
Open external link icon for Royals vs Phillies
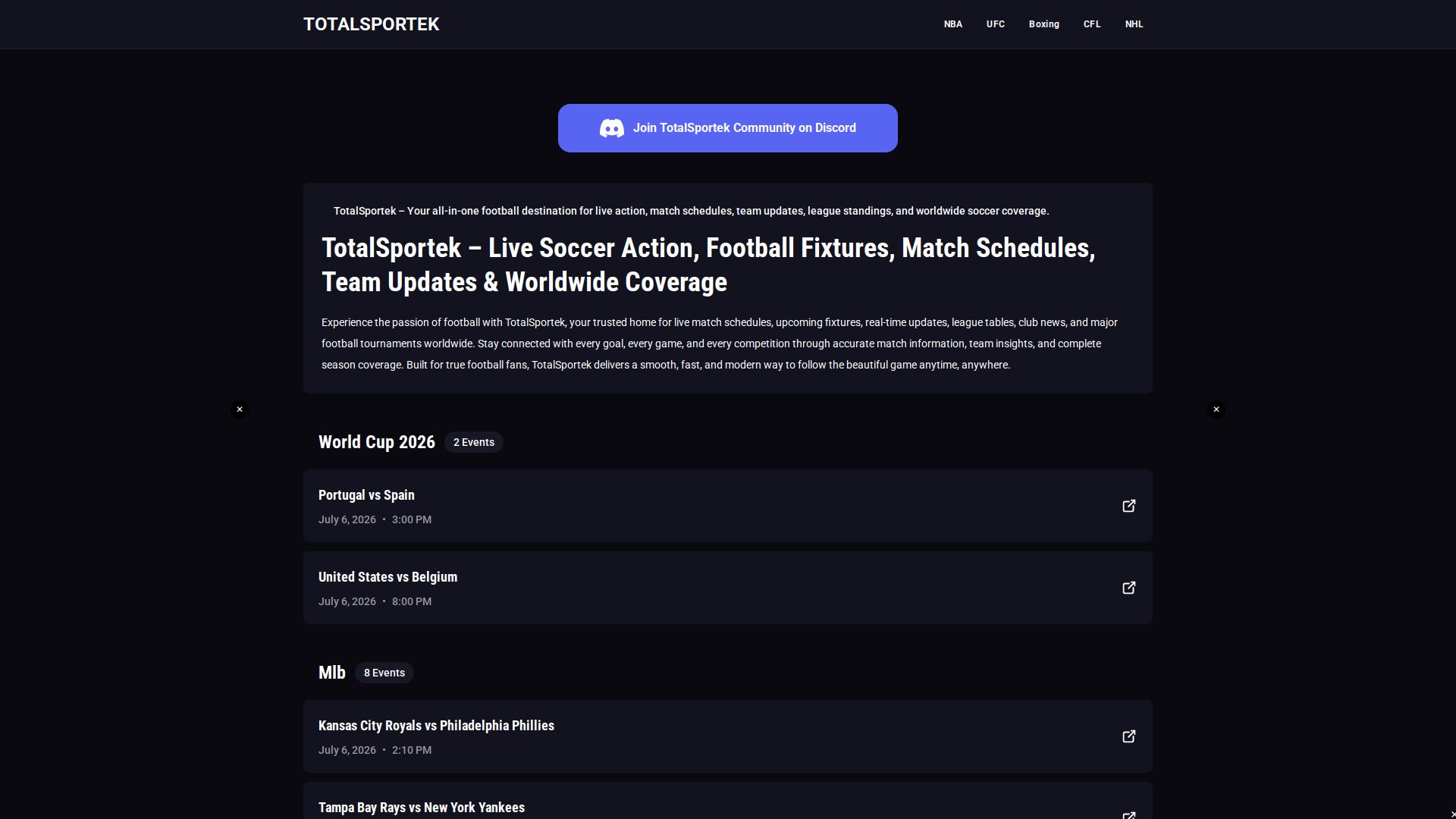1128,736
